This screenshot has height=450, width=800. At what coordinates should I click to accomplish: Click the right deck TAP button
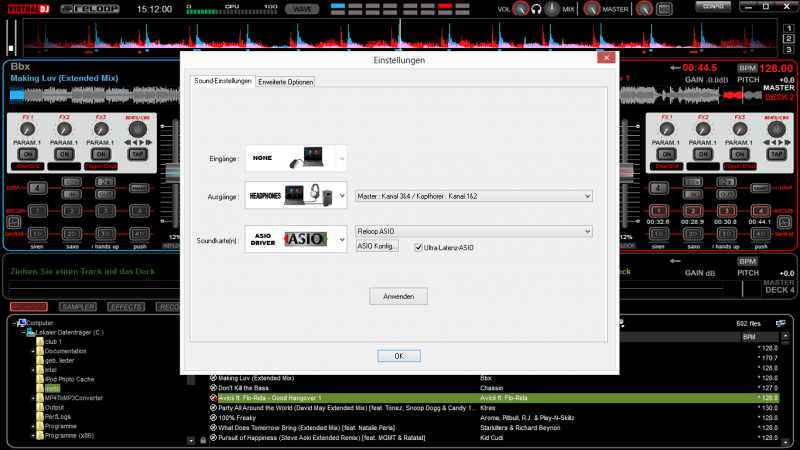[x=777, y=154]
